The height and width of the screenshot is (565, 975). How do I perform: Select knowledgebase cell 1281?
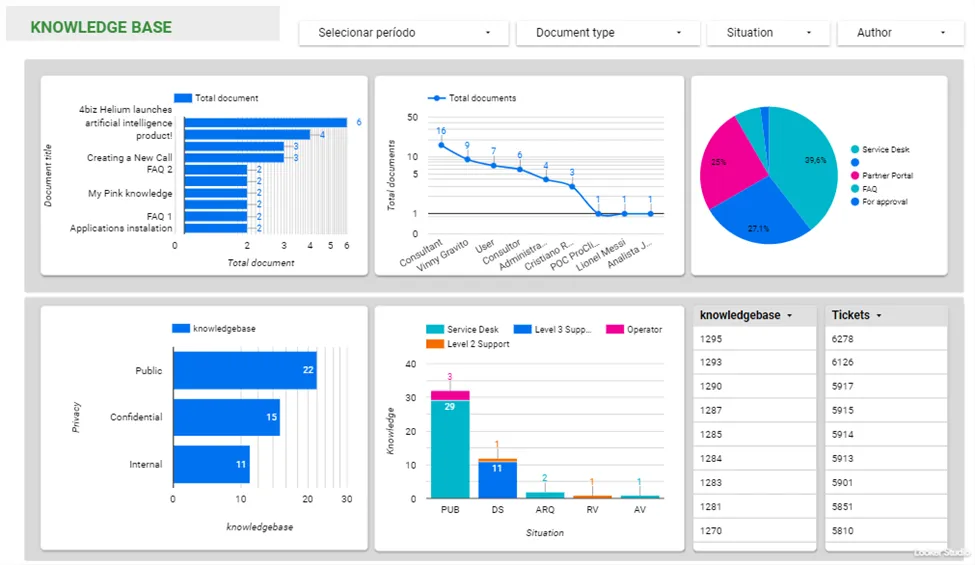click(x=754, y=507)
